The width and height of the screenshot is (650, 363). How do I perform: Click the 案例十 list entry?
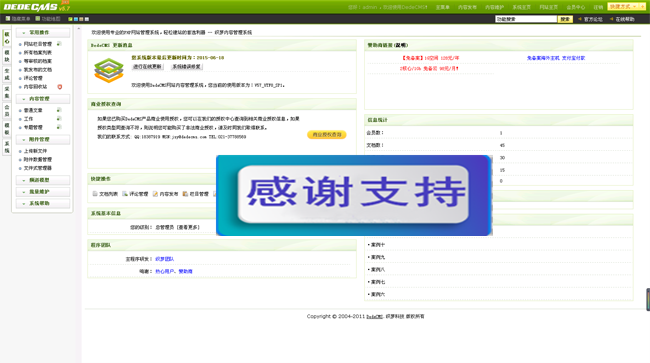pyautogui.click(x=377, y=245)
